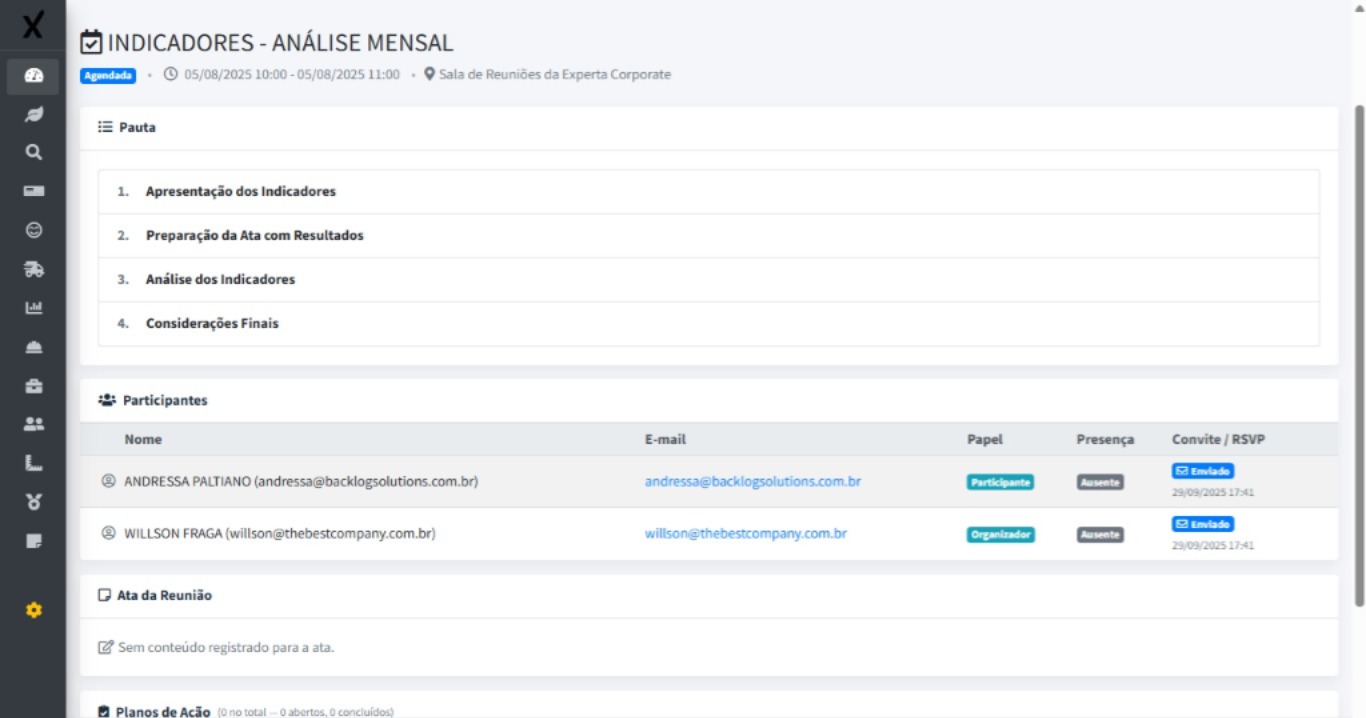Viewport: 1366px width, 718px height.
Task: Open the dashboard gauge icon in sidebar
Action: point(33,76)
